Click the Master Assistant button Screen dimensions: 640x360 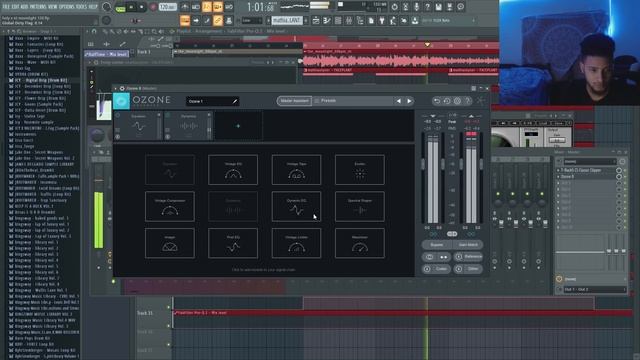(x=294, y=101)
